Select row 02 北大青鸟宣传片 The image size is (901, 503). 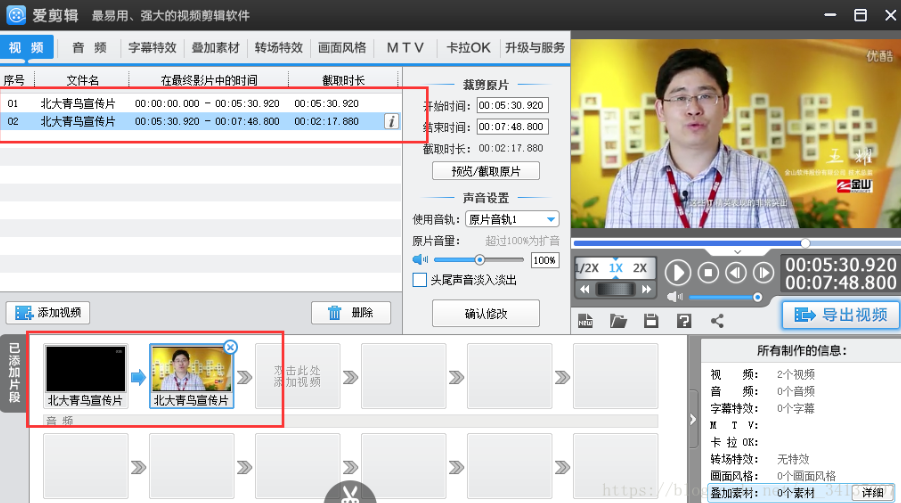pos(200,121)
